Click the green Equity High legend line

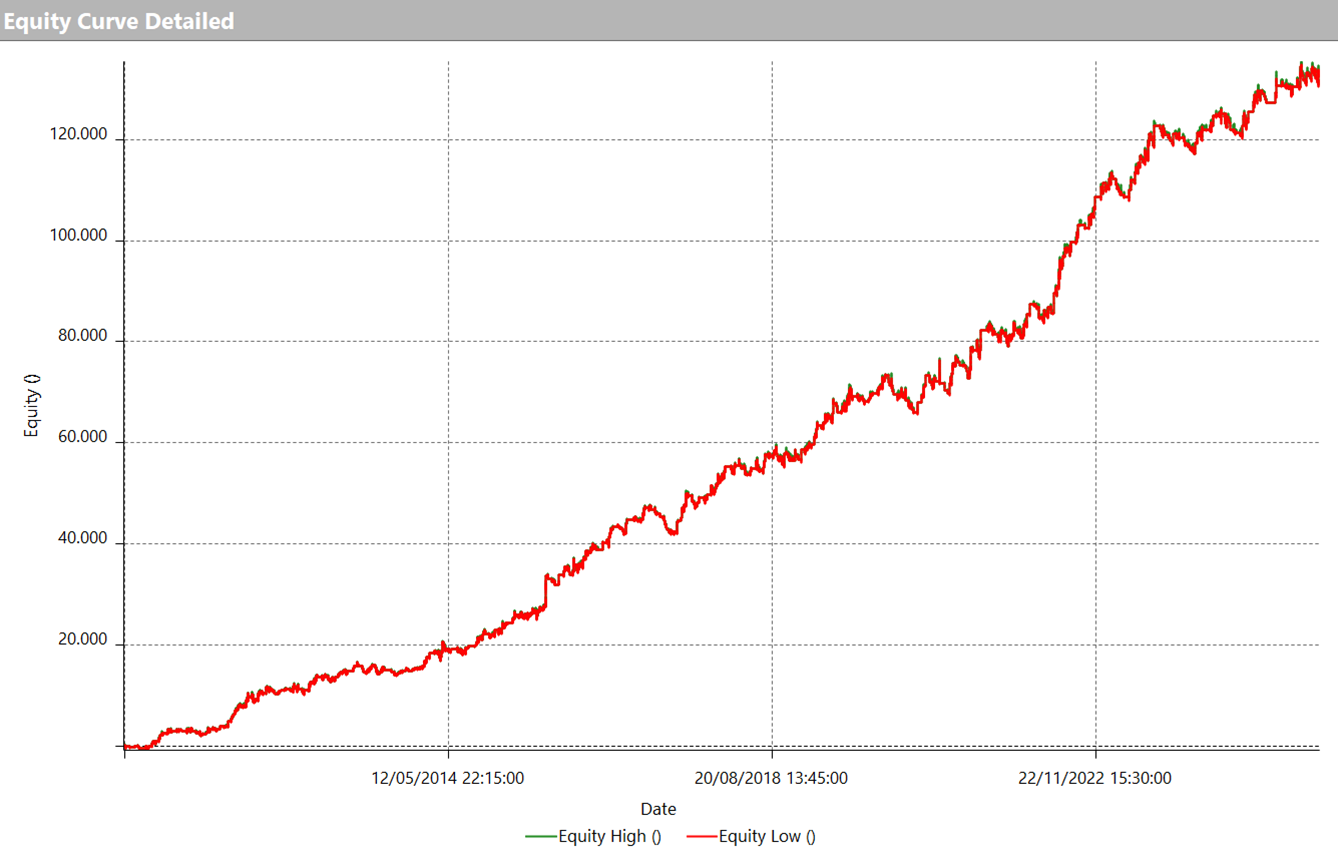click(540, 837)
